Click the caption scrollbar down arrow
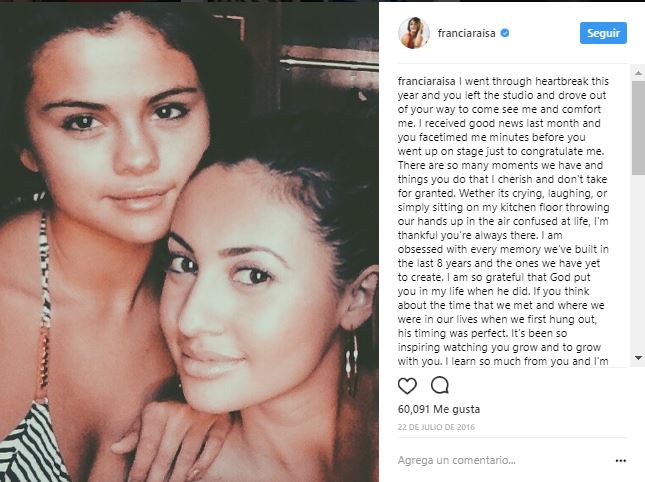Viewport: 645px width, 482px height. point(638,358)
